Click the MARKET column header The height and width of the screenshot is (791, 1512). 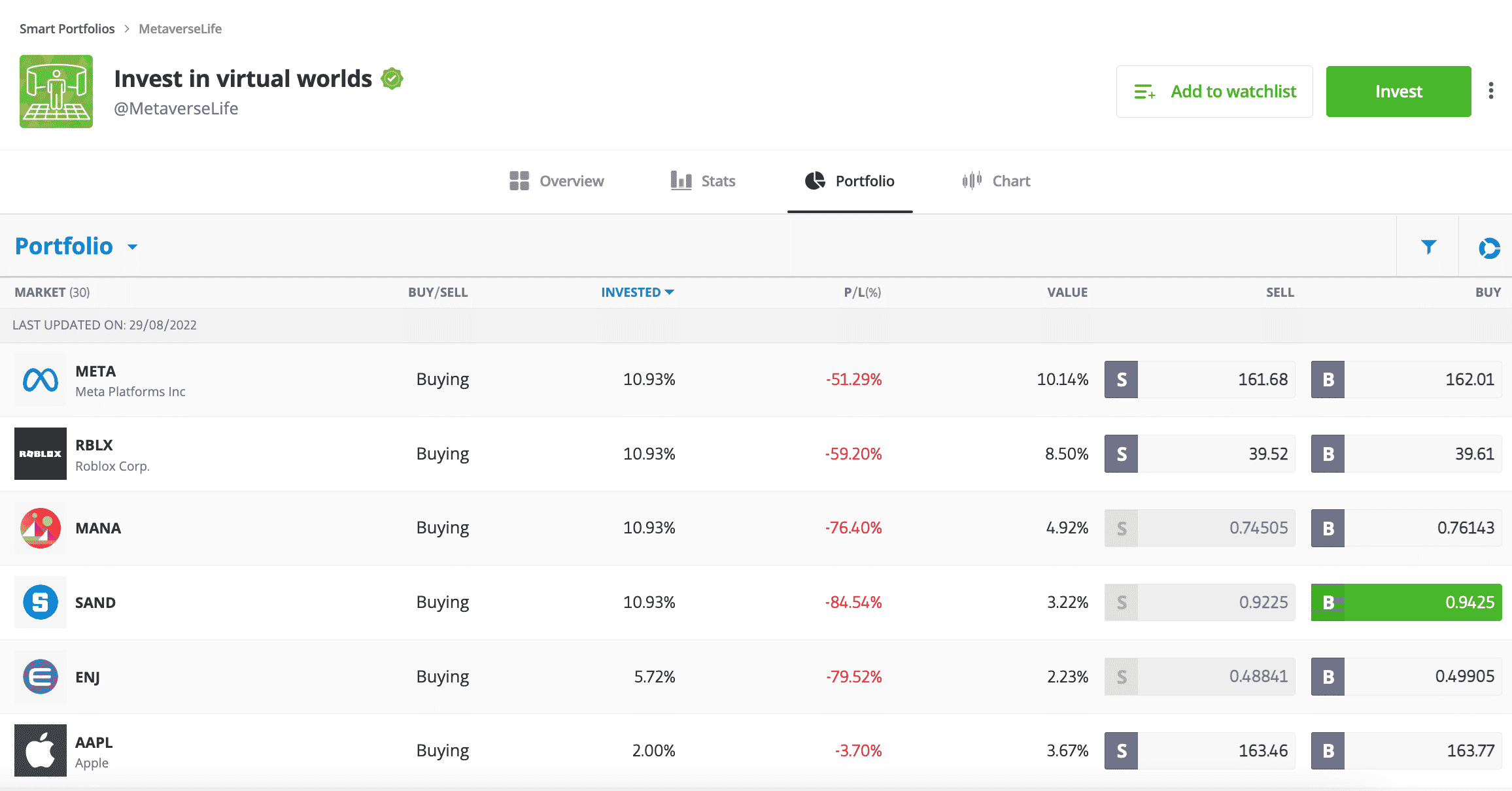pos(52,292)
